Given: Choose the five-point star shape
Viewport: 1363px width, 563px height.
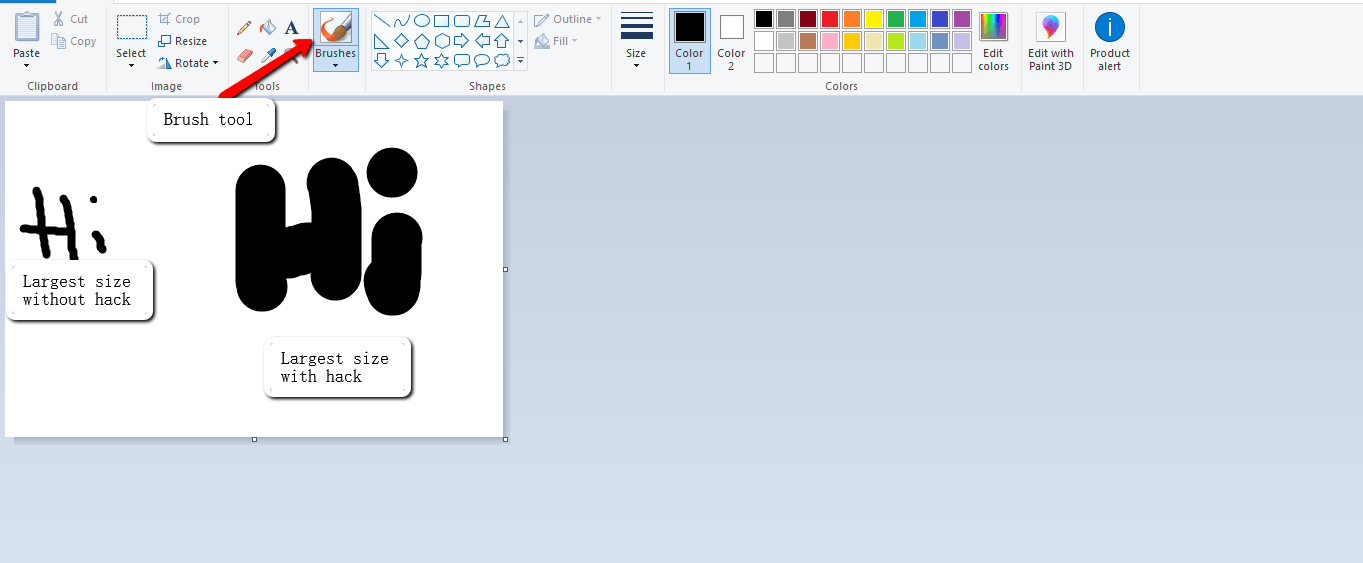Looking at the screenshot, I should [421, 61].
